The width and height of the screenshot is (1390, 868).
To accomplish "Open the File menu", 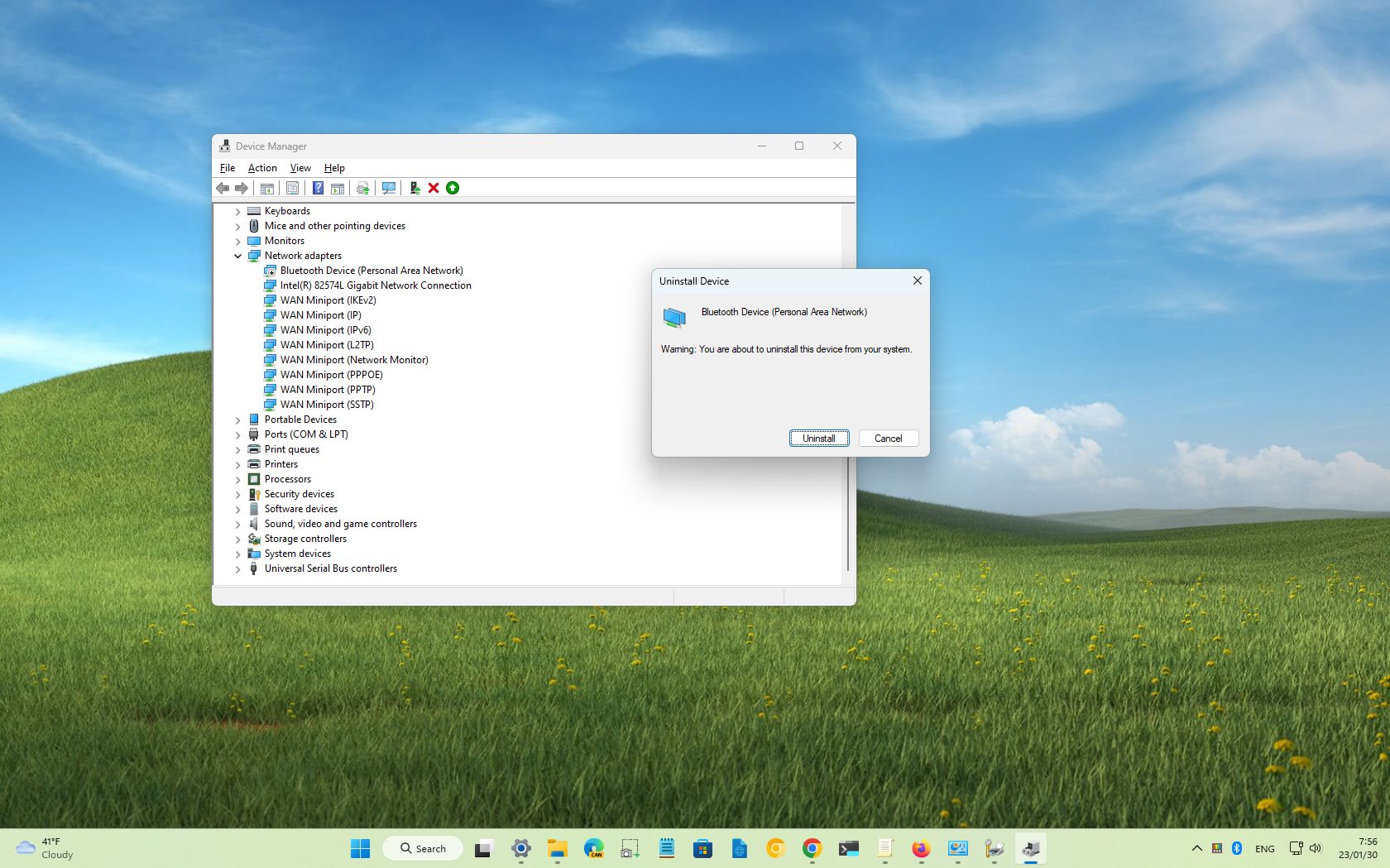I will click(228, 168).
